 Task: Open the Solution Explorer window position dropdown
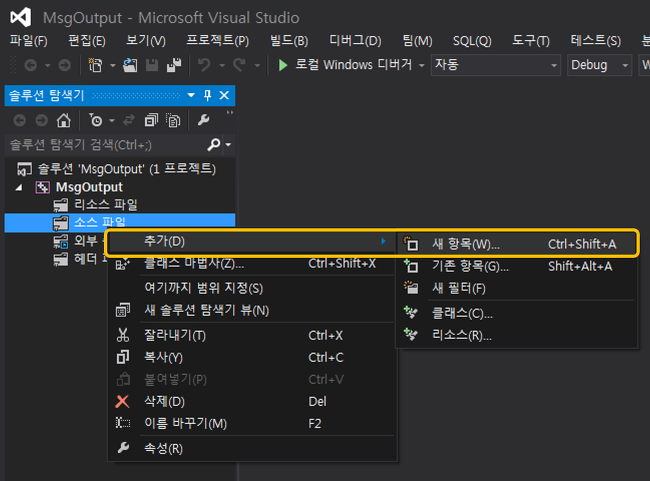[191, 95]
